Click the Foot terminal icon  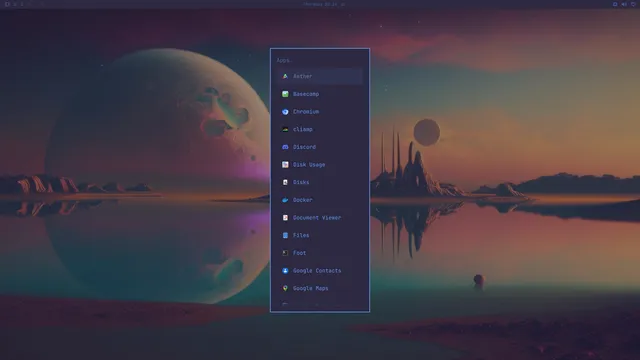[285, 253]
